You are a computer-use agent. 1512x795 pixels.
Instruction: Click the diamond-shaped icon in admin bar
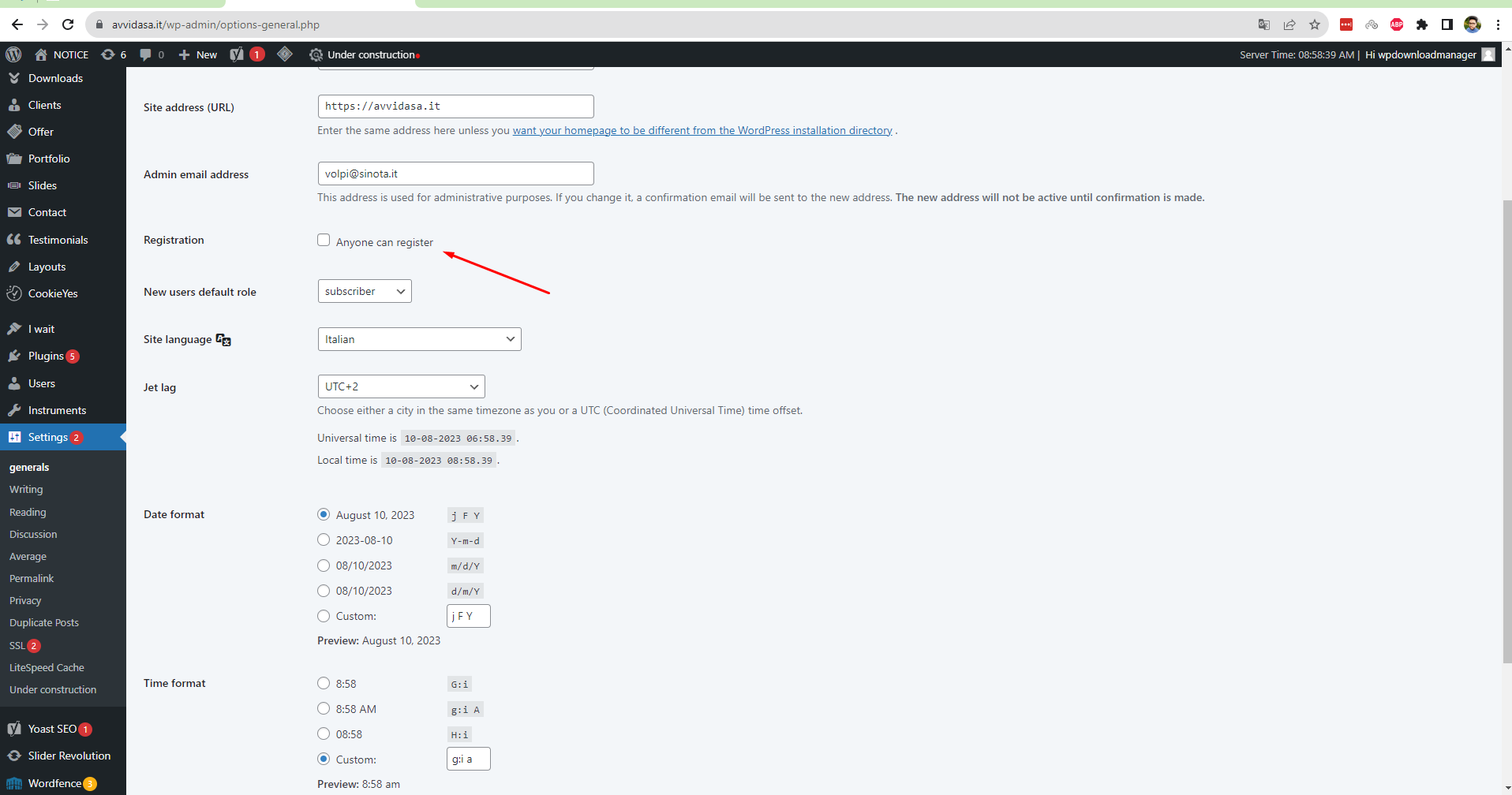[285, 54]
